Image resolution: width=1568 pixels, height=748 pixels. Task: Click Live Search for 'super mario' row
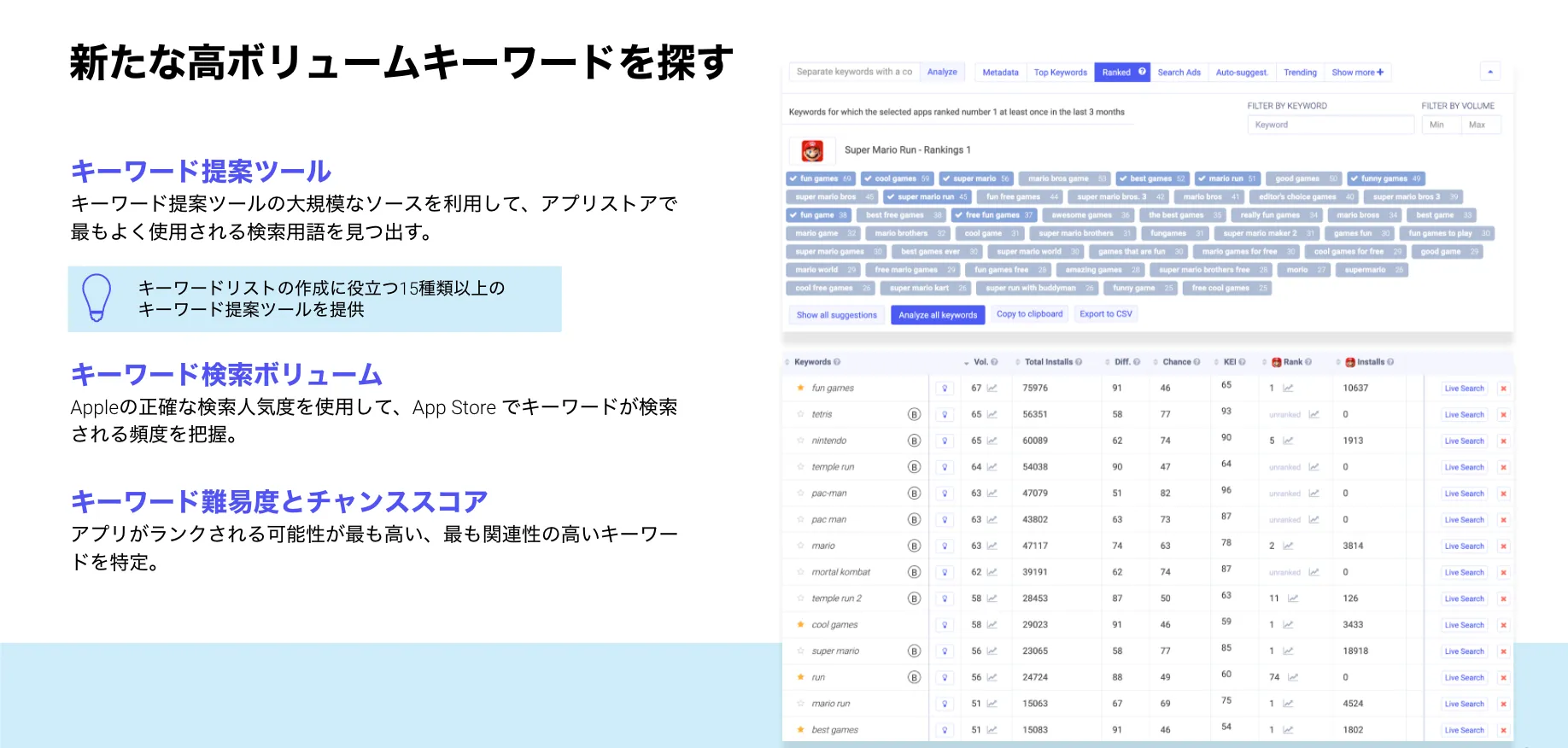tap(1464, 652)
